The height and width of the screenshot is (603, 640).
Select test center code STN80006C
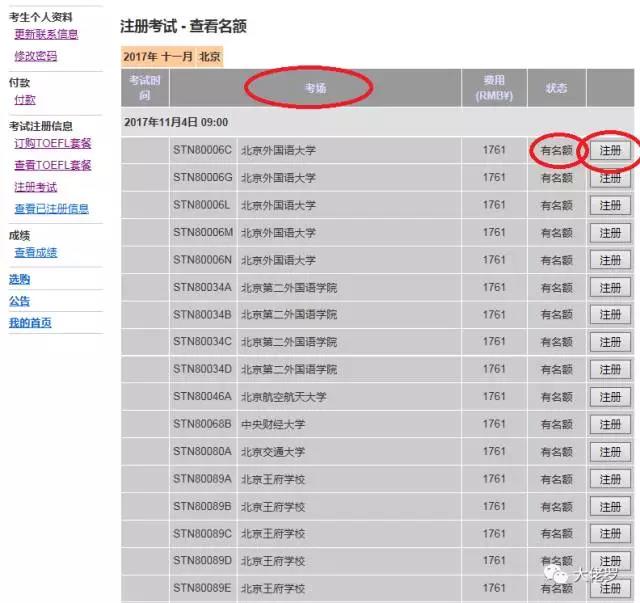pos(202,150)
